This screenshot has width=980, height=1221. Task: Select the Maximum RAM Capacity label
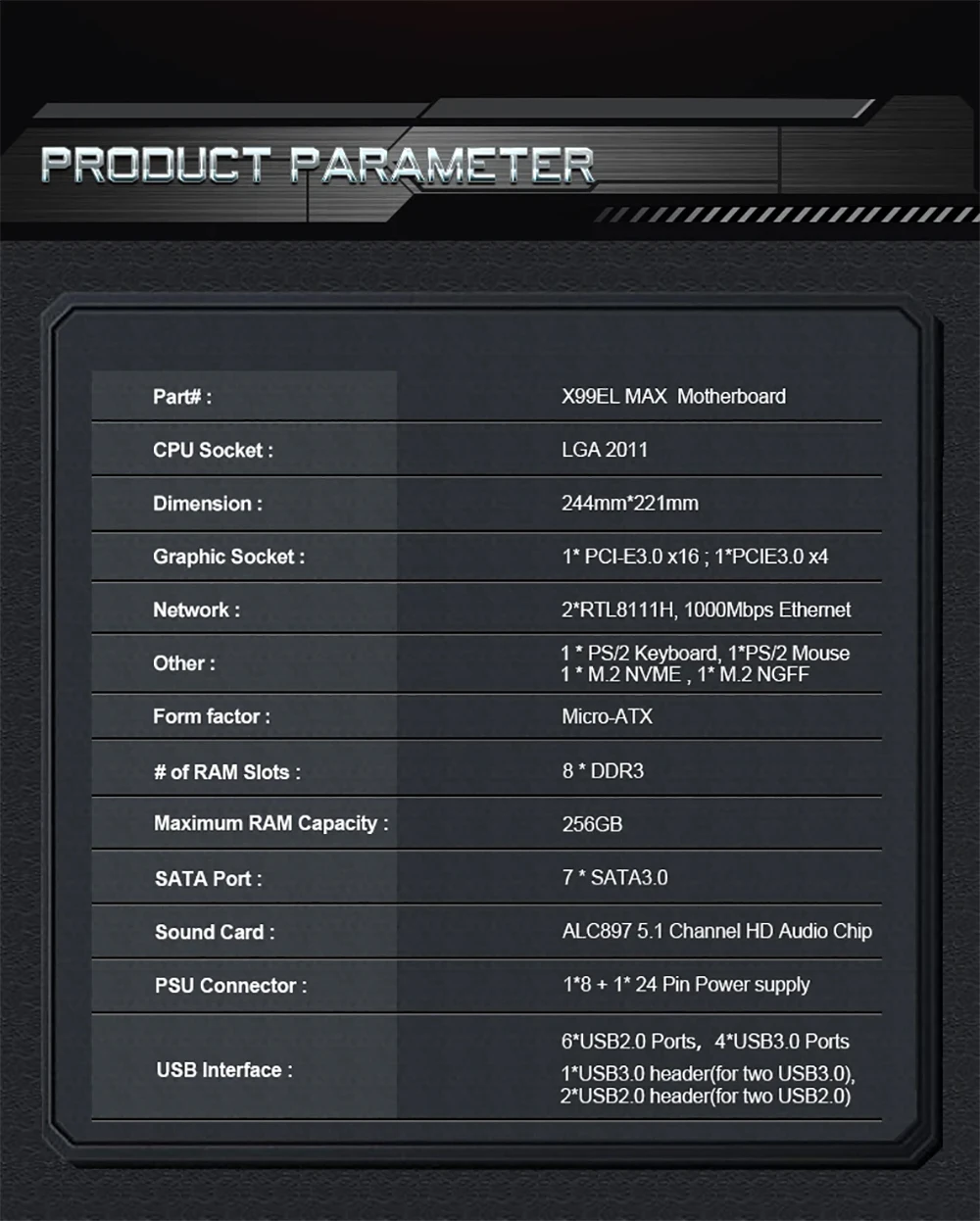click(x=270, y=824)
